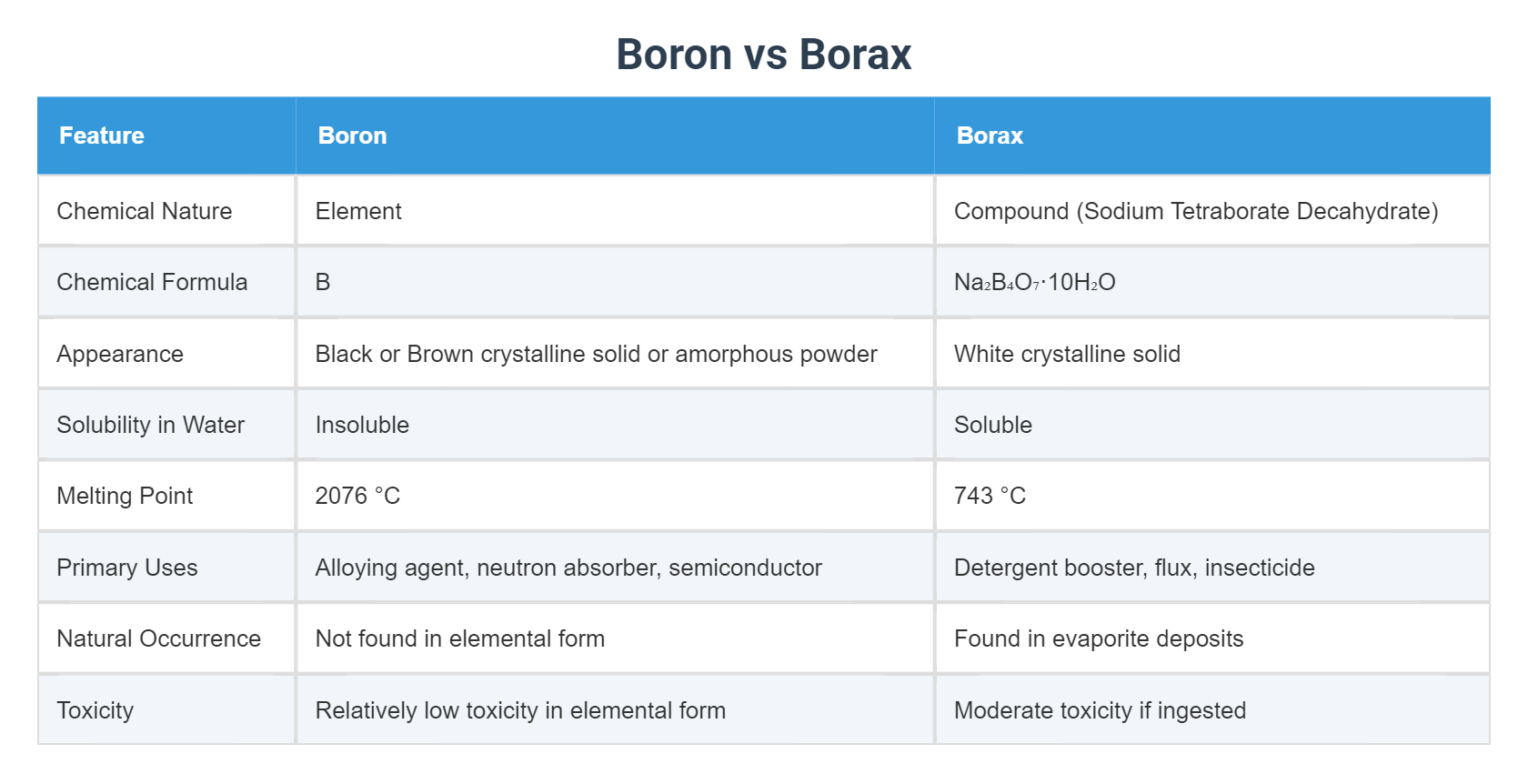Select 'Found in evaporite deposits' cell
Viewport: 1528px width, 784px height.
pyautogui.click(x=1099, y=638)
